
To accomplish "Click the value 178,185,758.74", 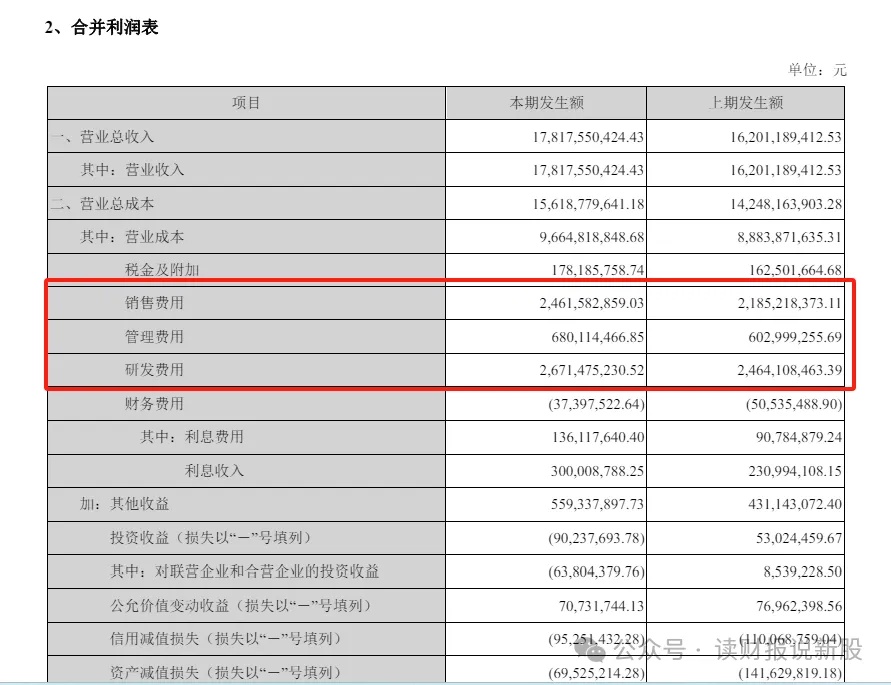I will point(598,270).
